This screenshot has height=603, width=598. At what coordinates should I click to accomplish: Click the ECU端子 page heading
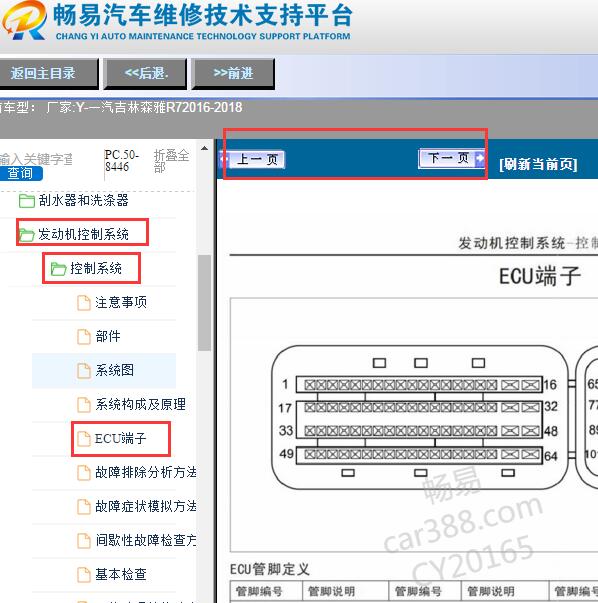540,276
